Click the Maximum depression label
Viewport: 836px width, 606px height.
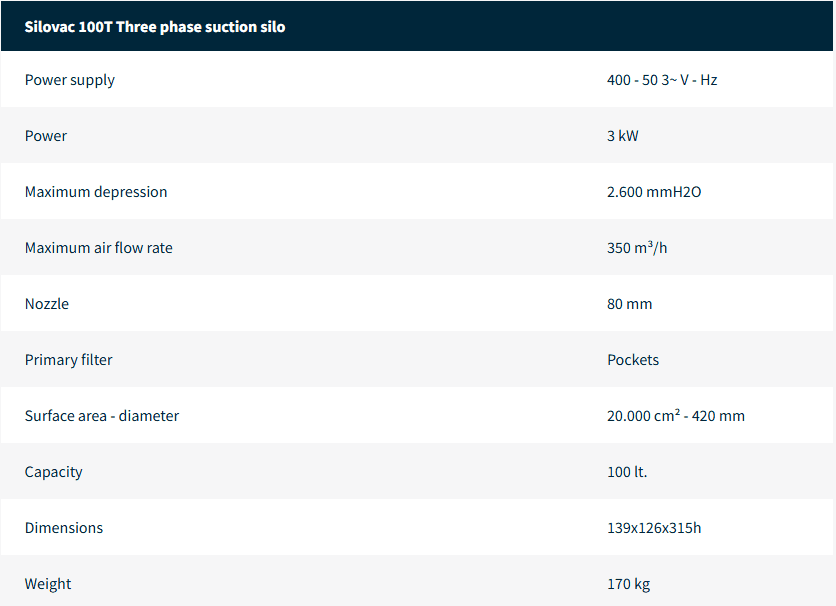coord(96,192)
